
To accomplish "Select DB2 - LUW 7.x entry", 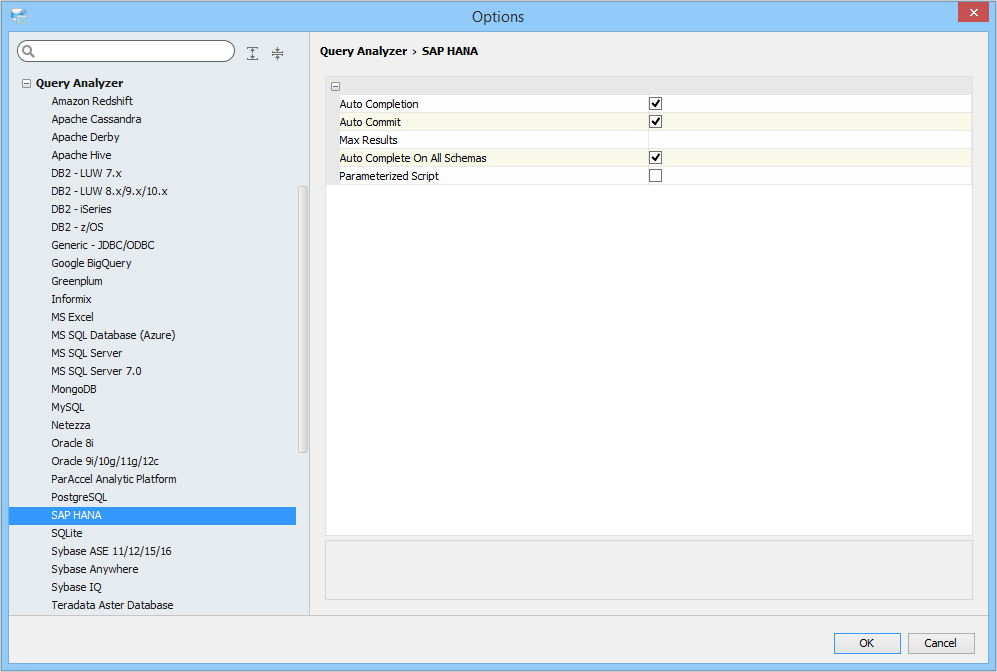I will click(x=86, y=173).
